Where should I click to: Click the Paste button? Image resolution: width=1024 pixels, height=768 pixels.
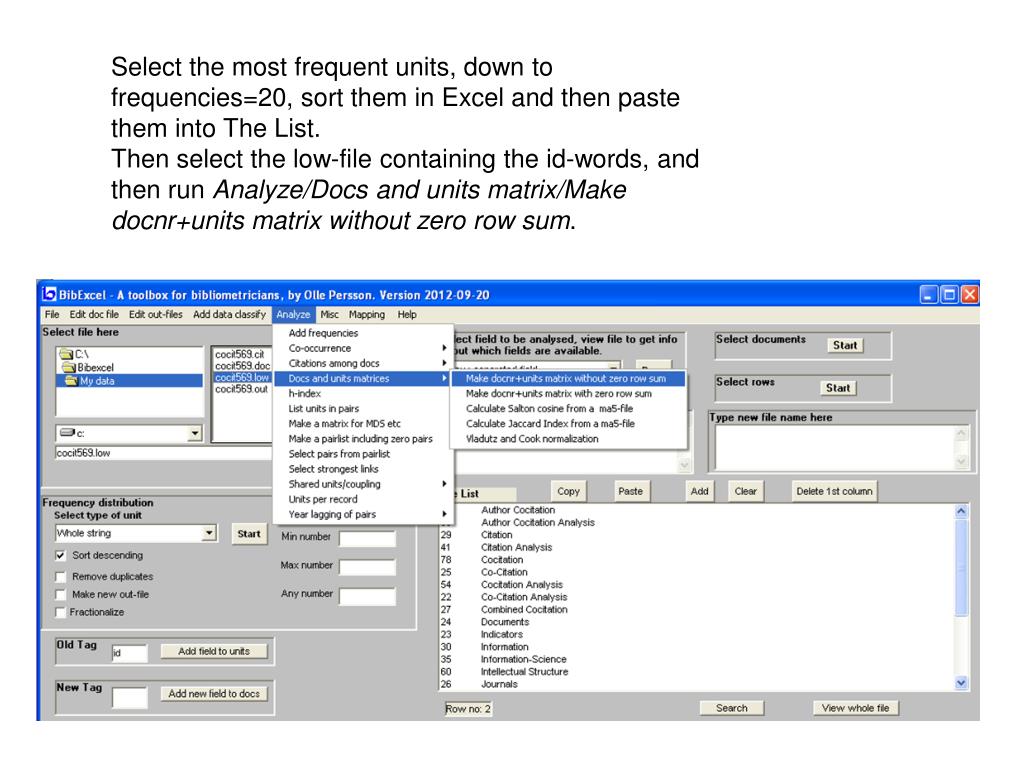(631, 491)
